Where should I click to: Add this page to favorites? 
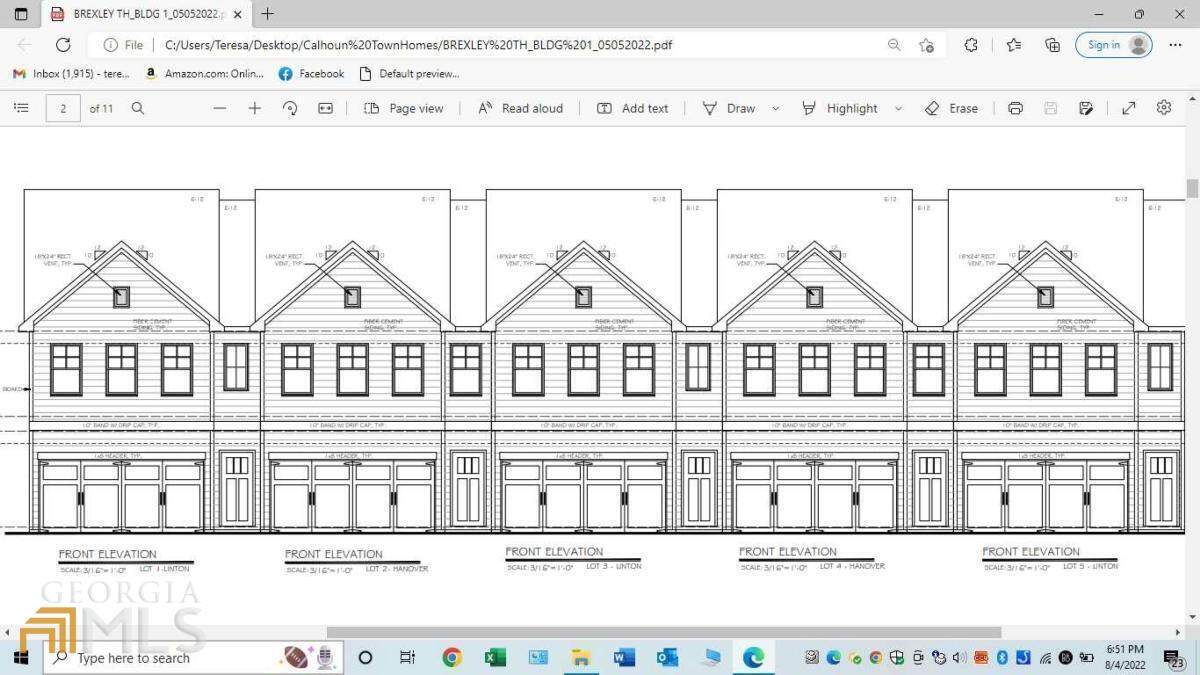[x=926, y=45]
